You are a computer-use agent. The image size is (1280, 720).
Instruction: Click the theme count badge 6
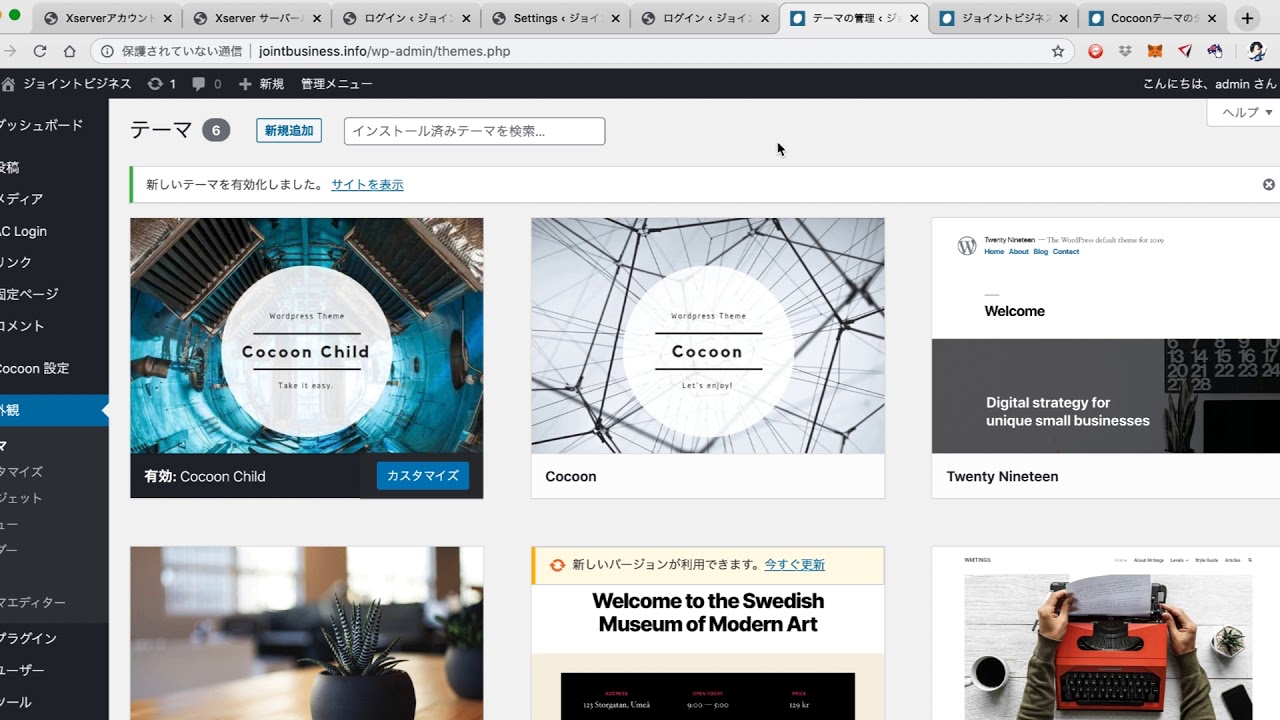(215, 130)
